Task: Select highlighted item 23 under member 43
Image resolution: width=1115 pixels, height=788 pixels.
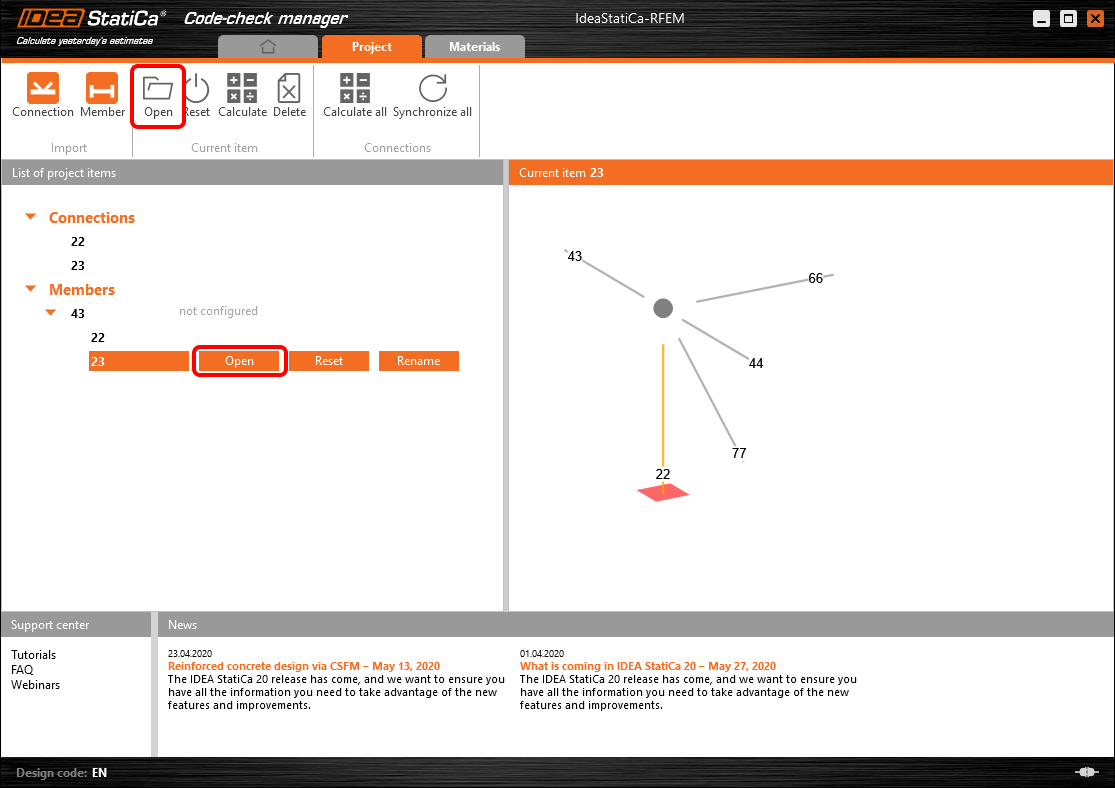Action: [x=139, y=361]
